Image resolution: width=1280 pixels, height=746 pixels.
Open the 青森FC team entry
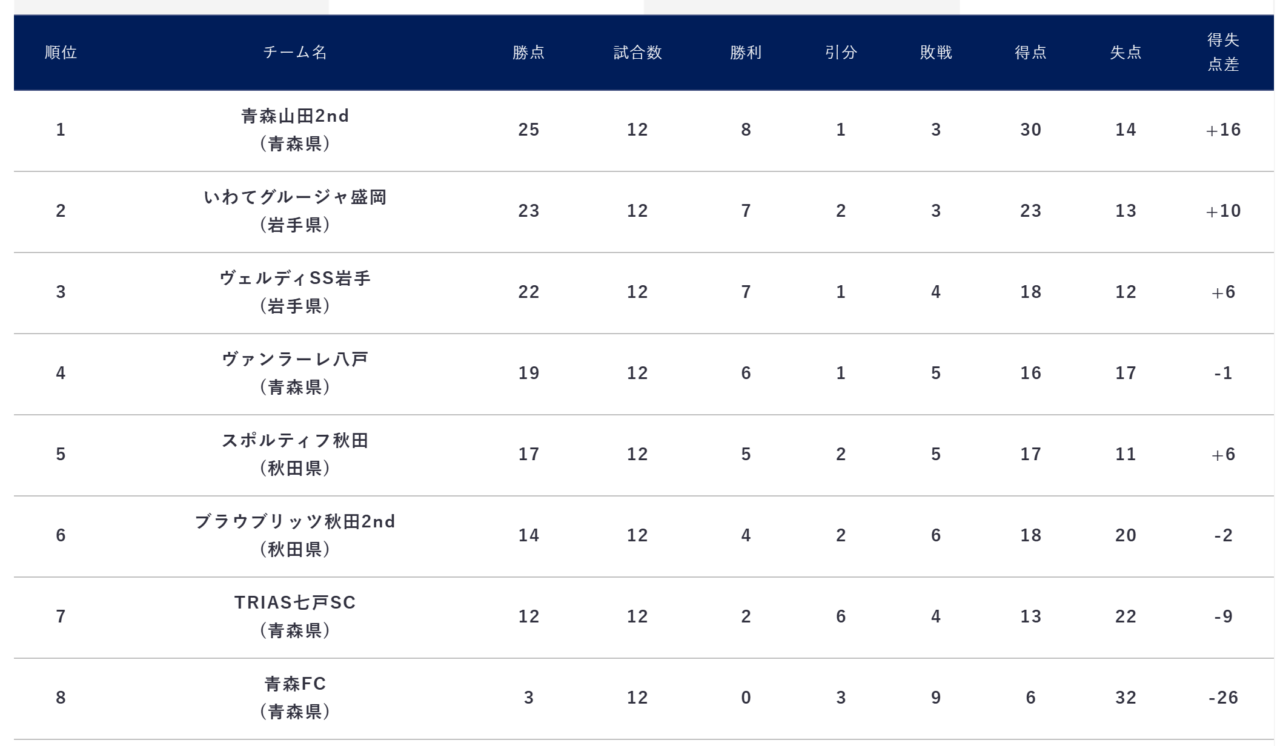tap(295, 685)
